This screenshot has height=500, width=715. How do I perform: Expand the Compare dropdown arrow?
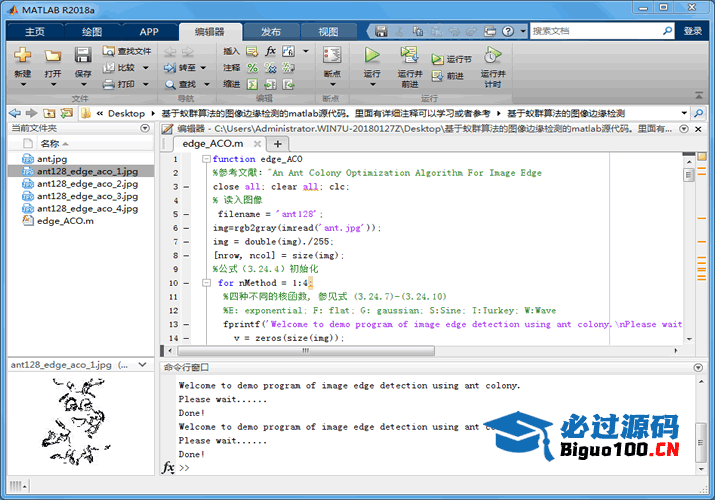click(145, 68)
